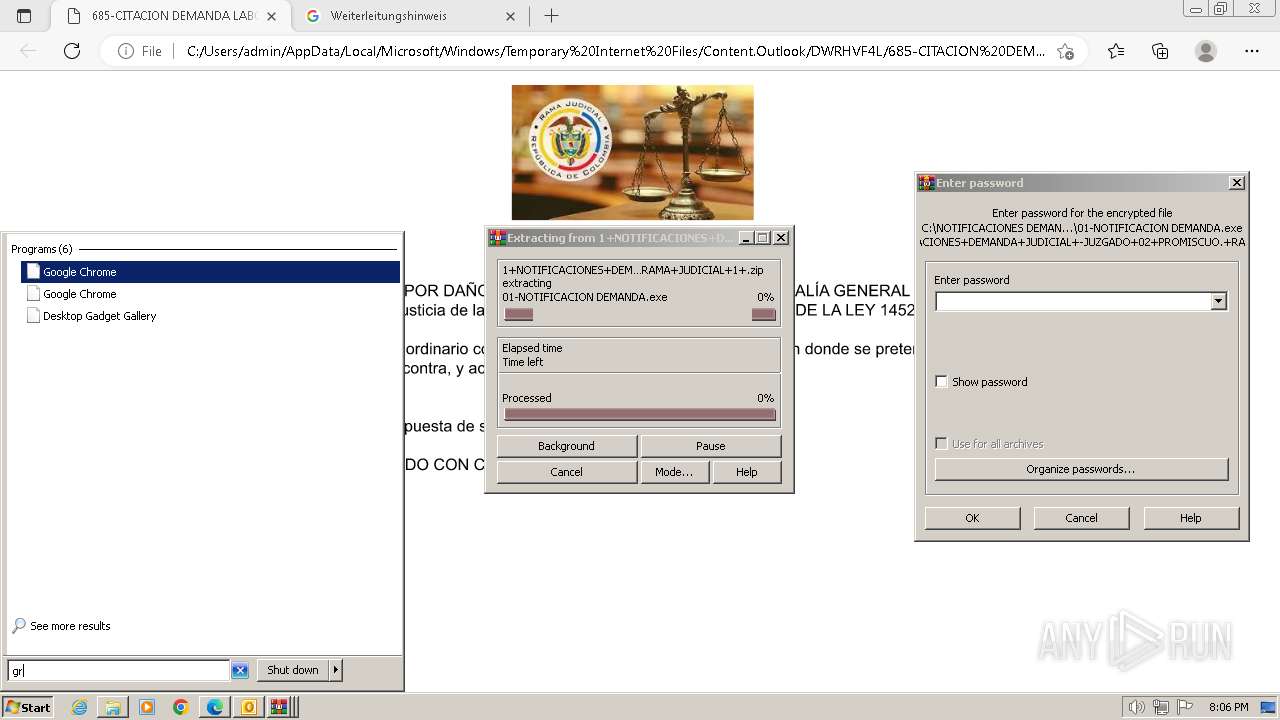The image size is (1280, 720).
Task: Close the Enter password dialog
Action: point(1237,183)
